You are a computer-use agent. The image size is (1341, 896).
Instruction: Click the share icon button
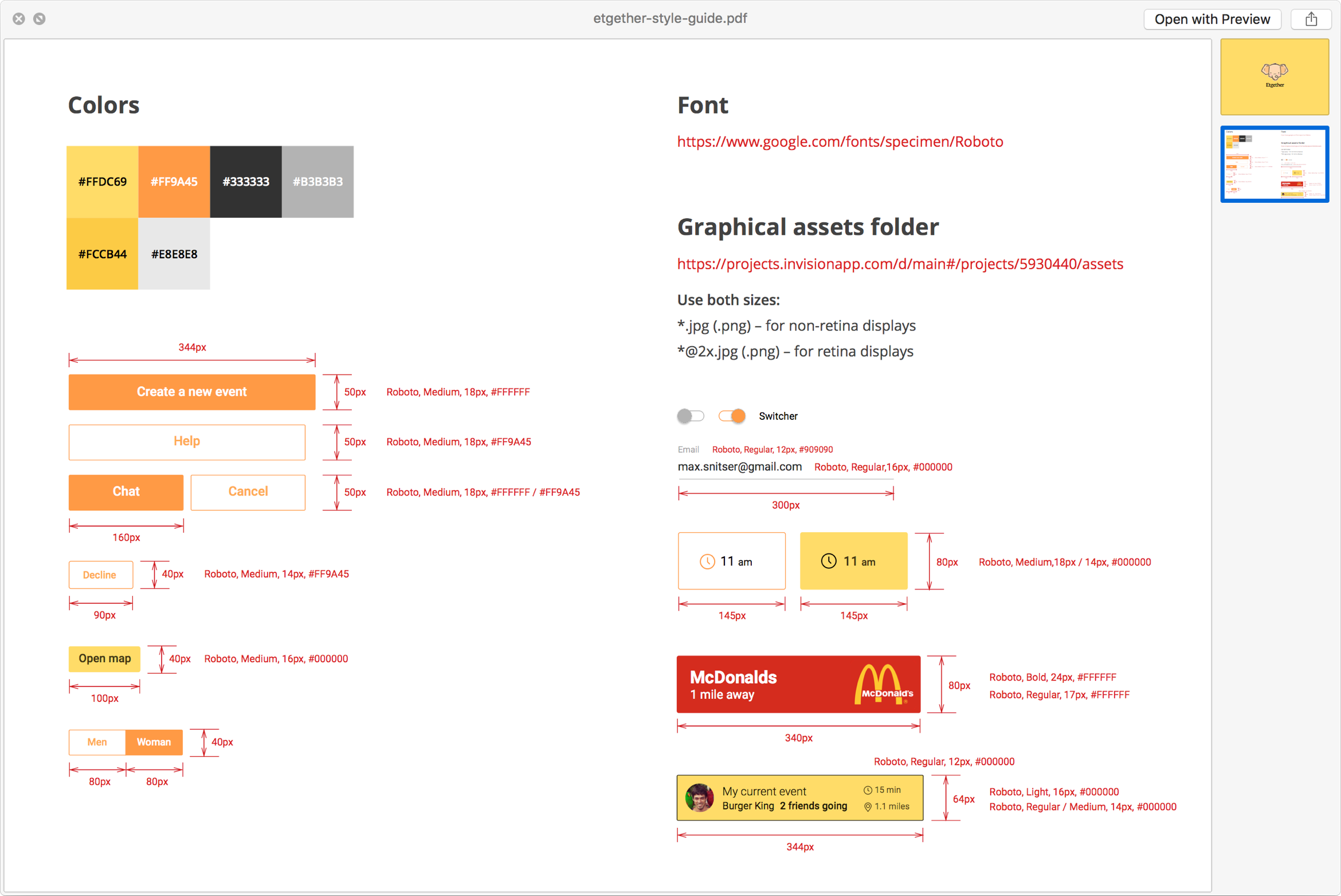point(1311,19)
